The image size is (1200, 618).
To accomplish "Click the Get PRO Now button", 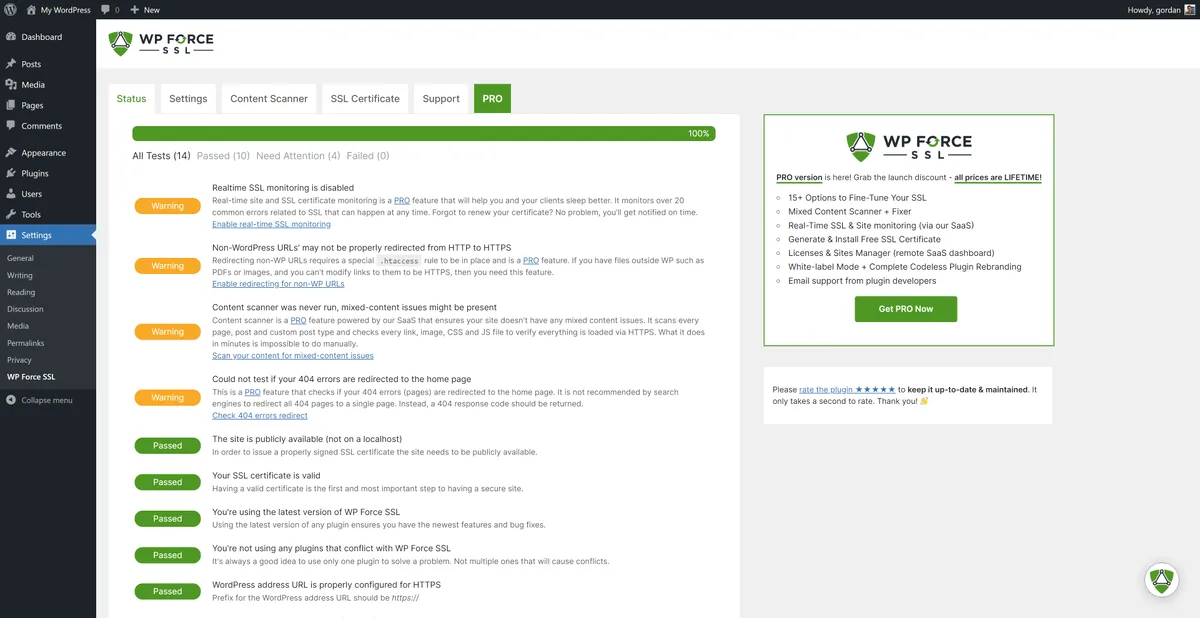I will (906, 309).
